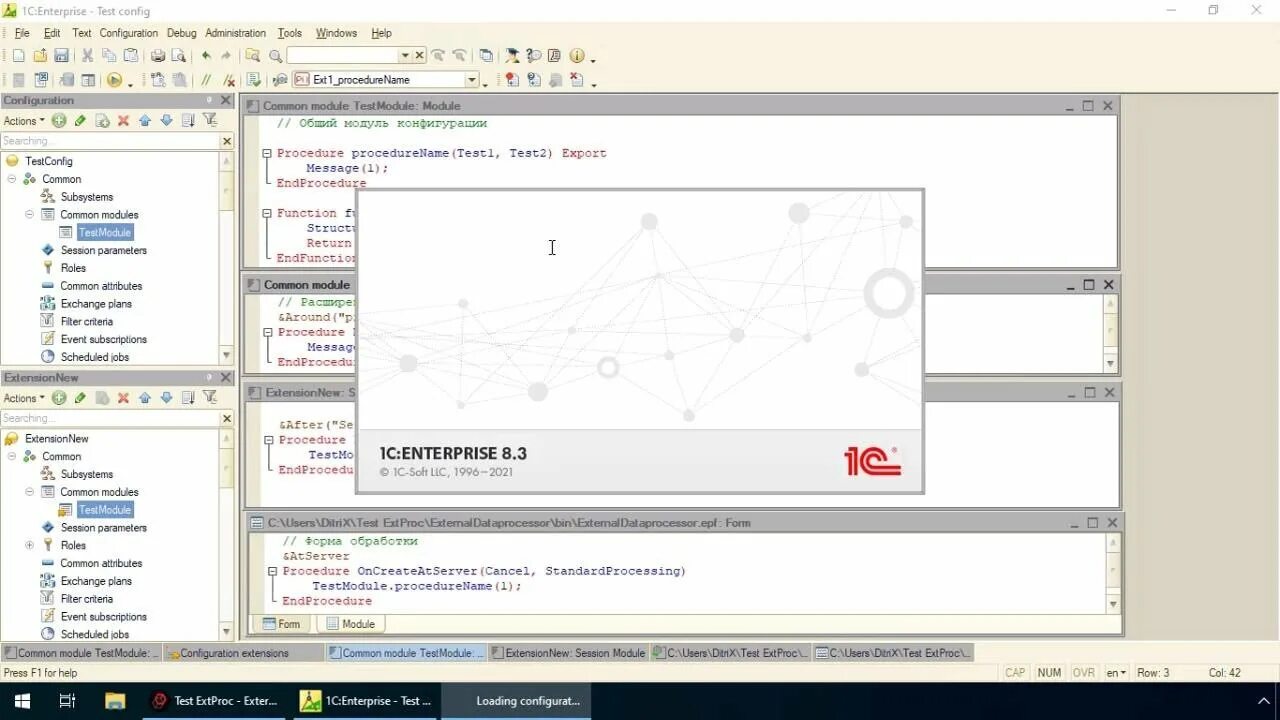Click the Open file toolbar icon

point(40,56)
